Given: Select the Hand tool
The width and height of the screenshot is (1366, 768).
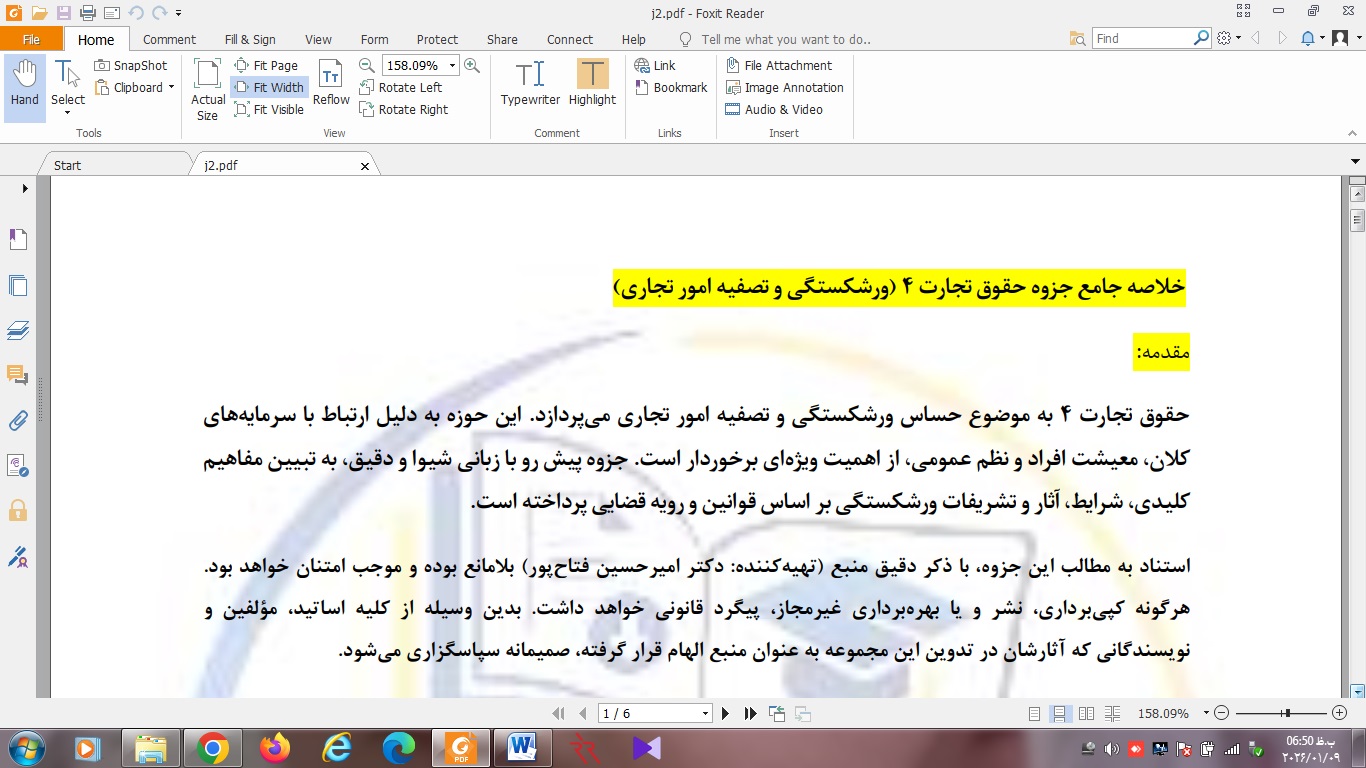Looking at the screenshot, I should 25,88.
